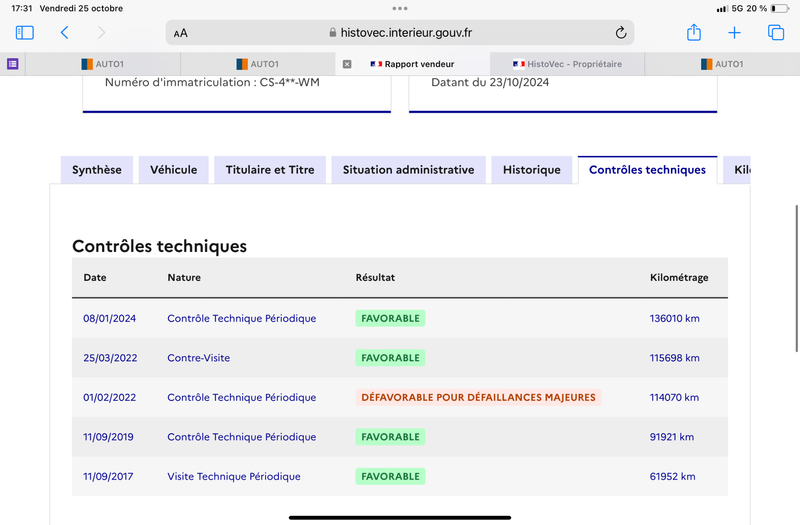Open the Share sheet icon

click(694, 32)
